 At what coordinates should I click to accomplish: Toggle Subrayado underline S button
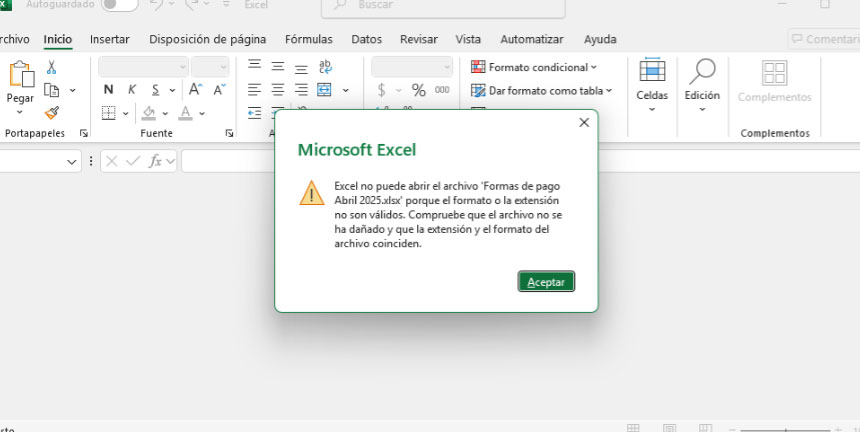point(156,90)
